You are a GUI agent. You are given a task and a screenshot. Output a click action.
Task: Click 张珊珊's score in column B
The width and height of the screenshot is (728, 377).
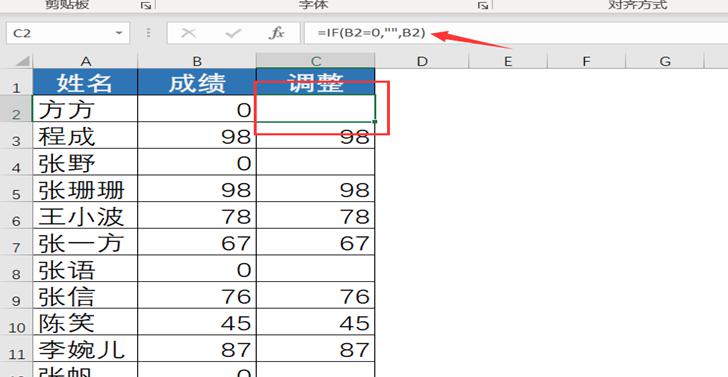click(197, 189)
